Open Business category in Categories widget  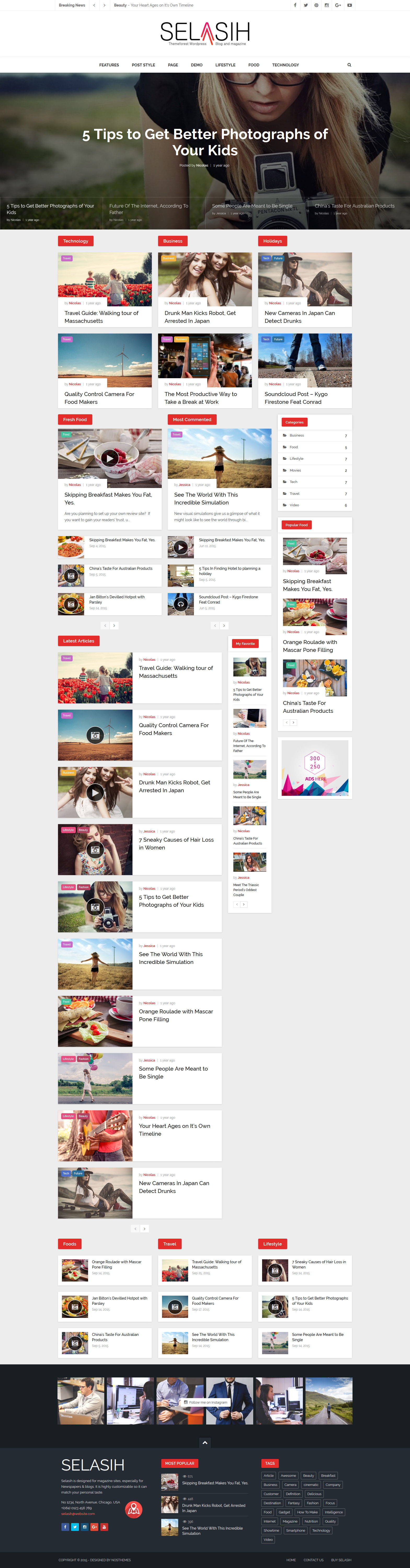pos(297,435)
